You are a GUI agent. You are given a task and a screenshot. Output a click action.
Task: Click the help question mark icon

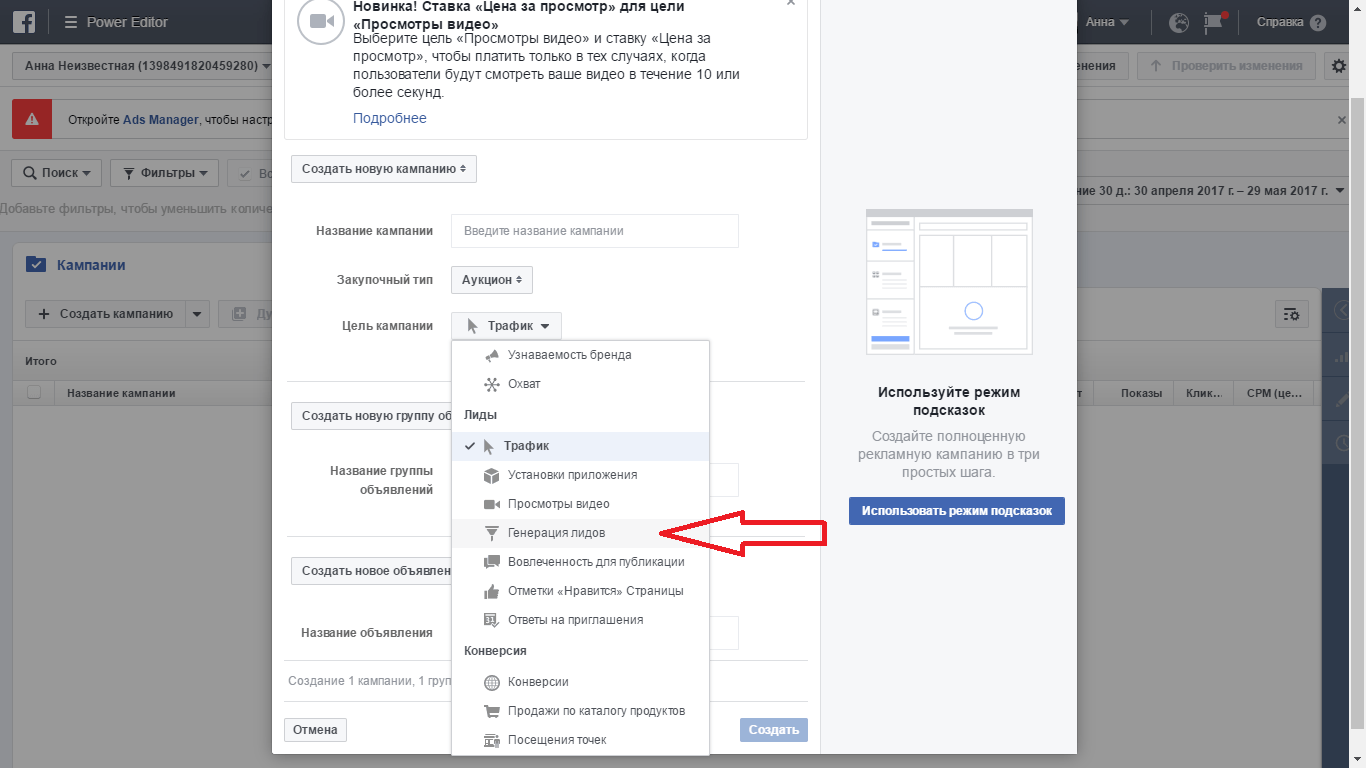(x=1318, y=22)
